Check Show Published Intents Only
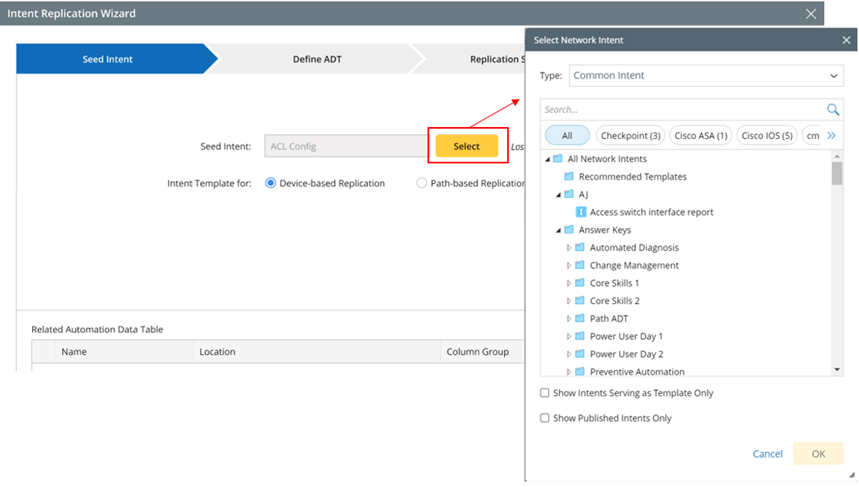Image resolution: width=859 pixels, height=487 pixels. pos(545,419)
